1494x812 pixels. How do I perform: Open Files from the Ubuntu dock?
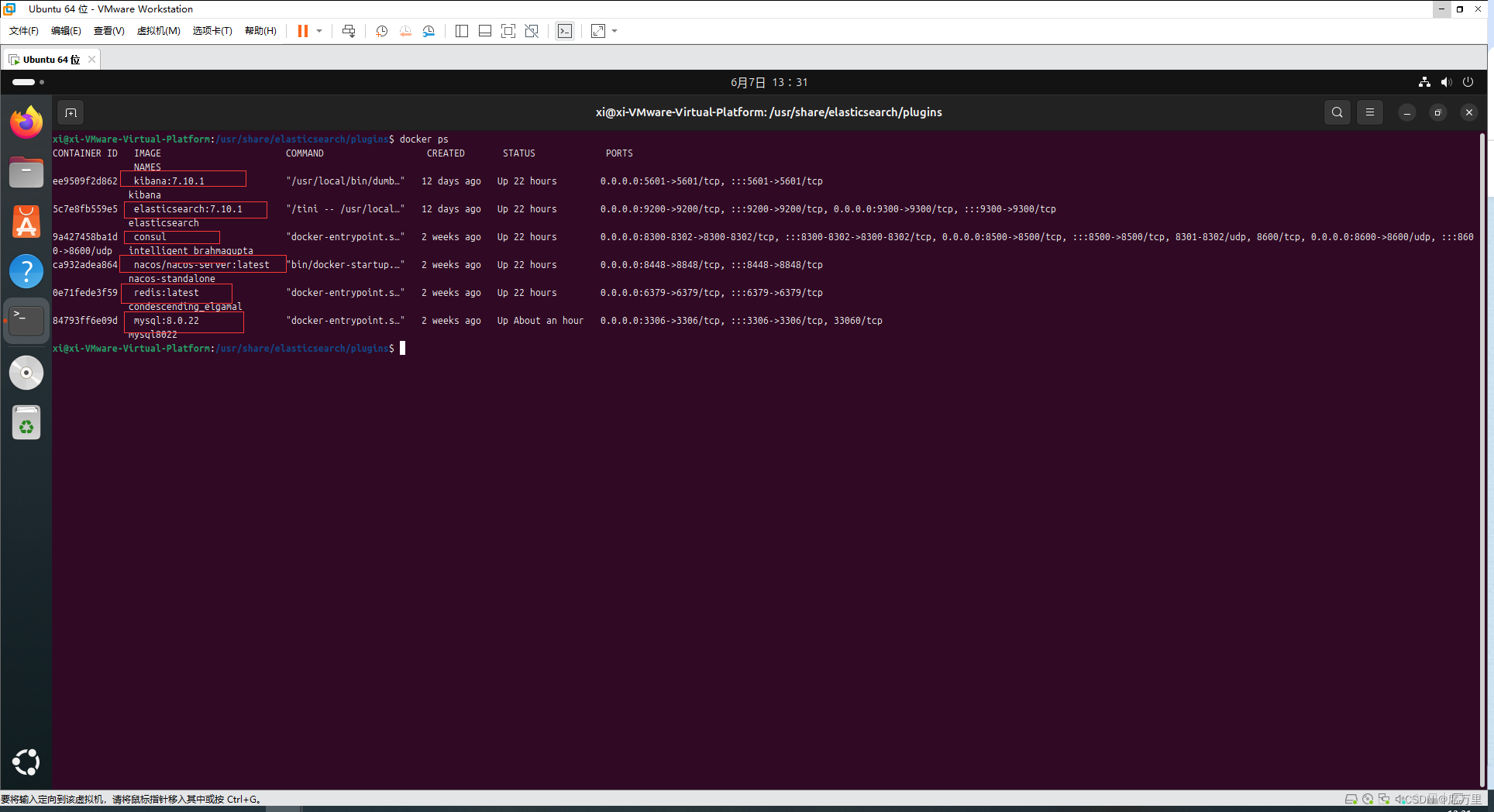26,172
